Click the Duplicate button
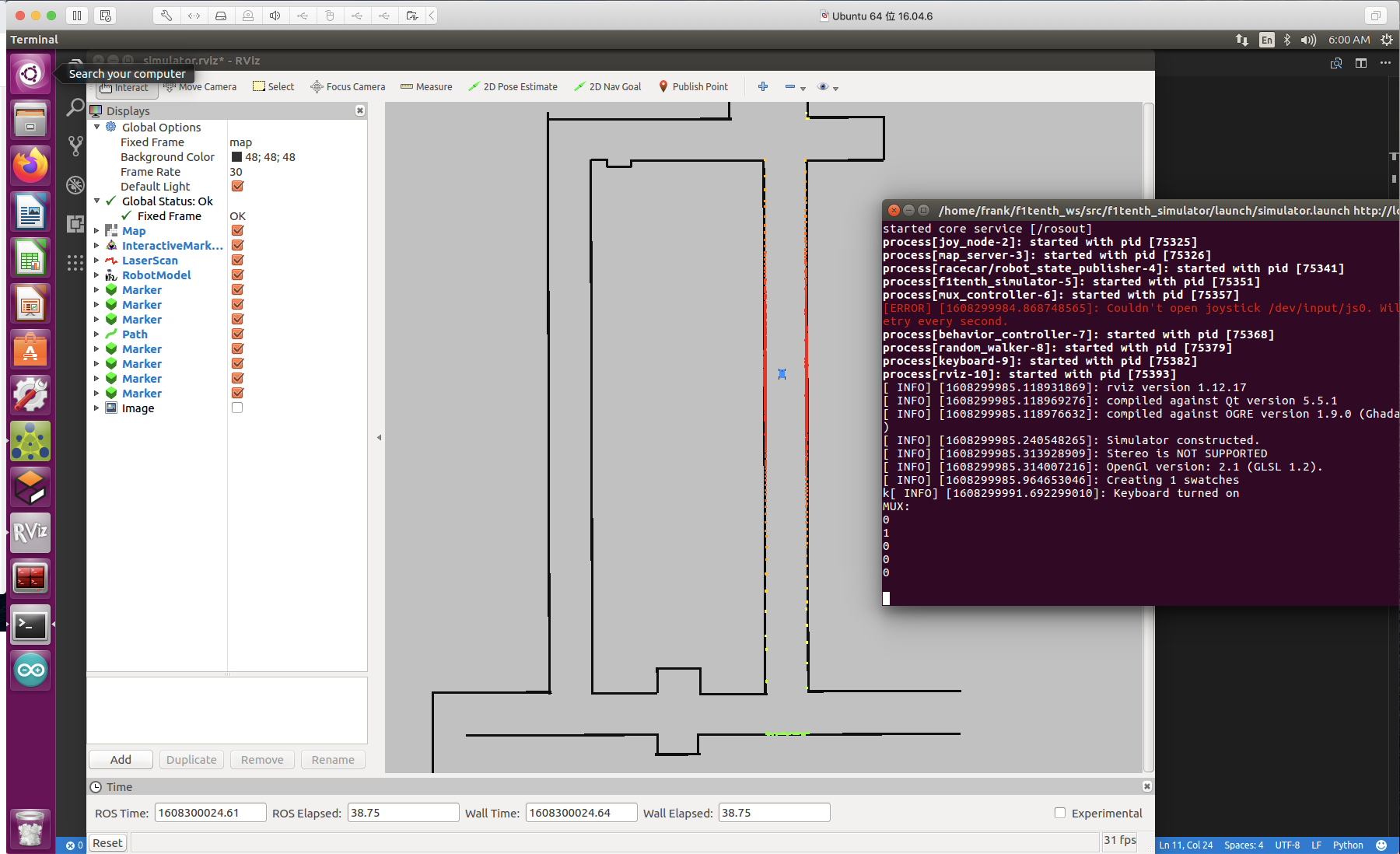Viewport: 1400px width, 854px height. [x=191, y=760]
